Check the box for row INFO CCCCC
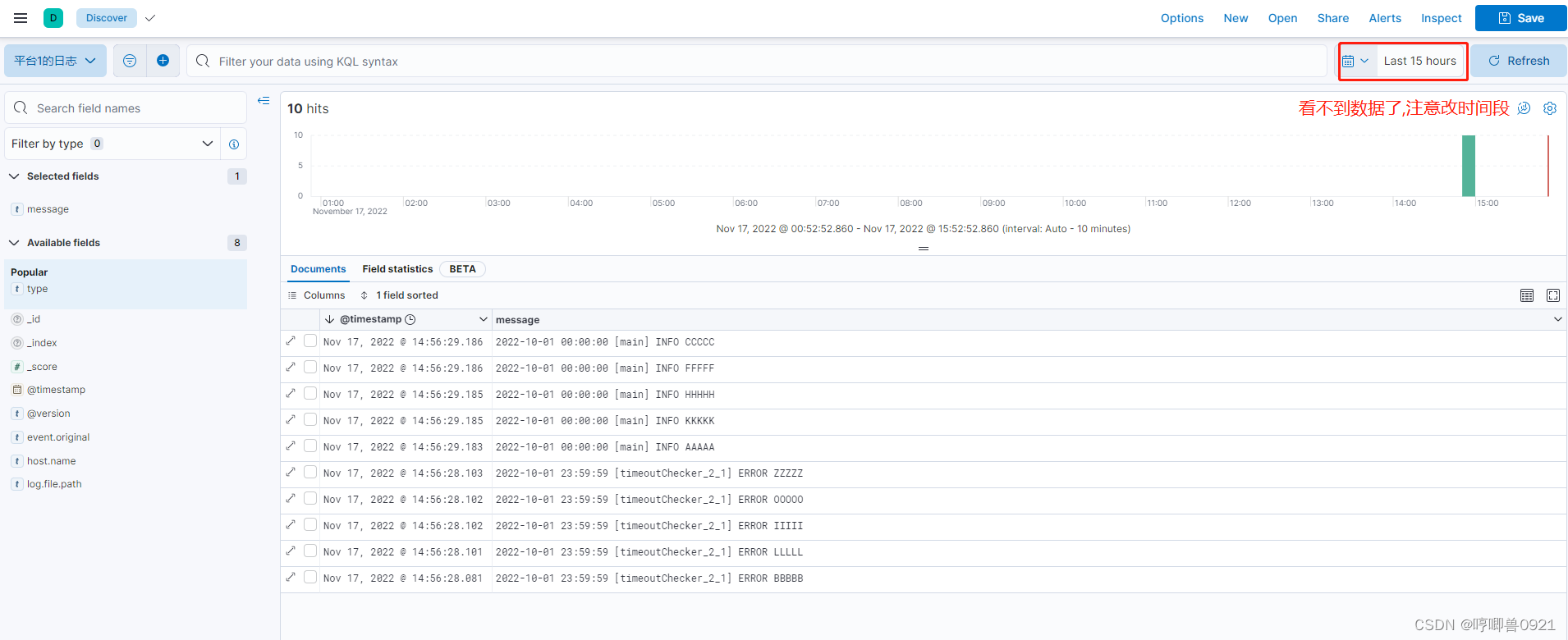Viewport: 1568px width, 640px height. click(x=310, y=341)
